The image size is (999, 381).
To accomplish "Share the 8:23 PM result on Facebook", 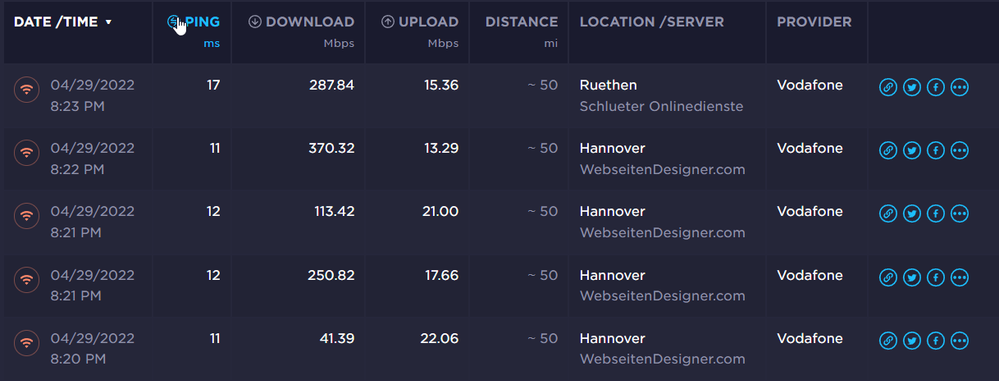I will tap(935, 87).
